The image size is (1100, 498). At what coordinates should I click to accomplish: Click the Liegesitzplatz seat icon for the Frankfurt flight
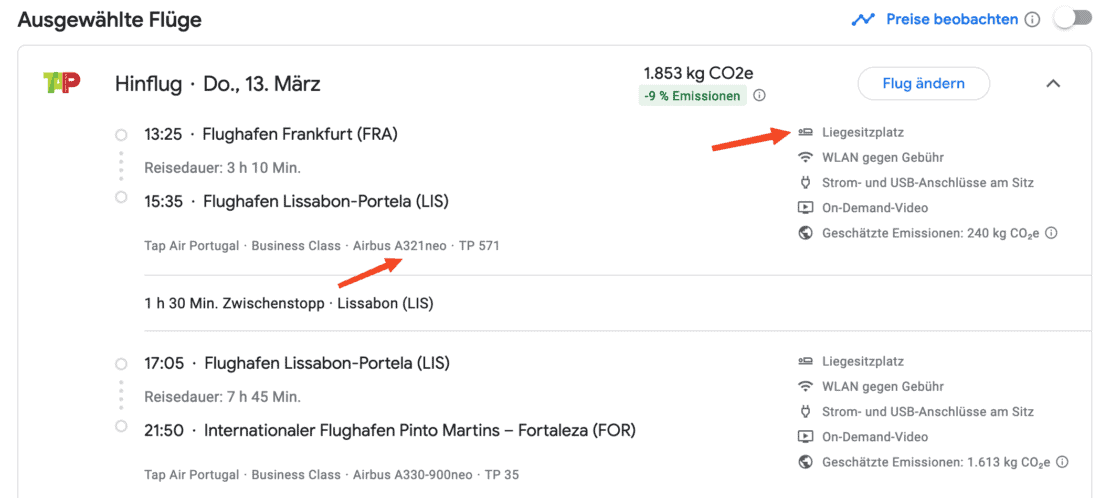tap(805, 132)
